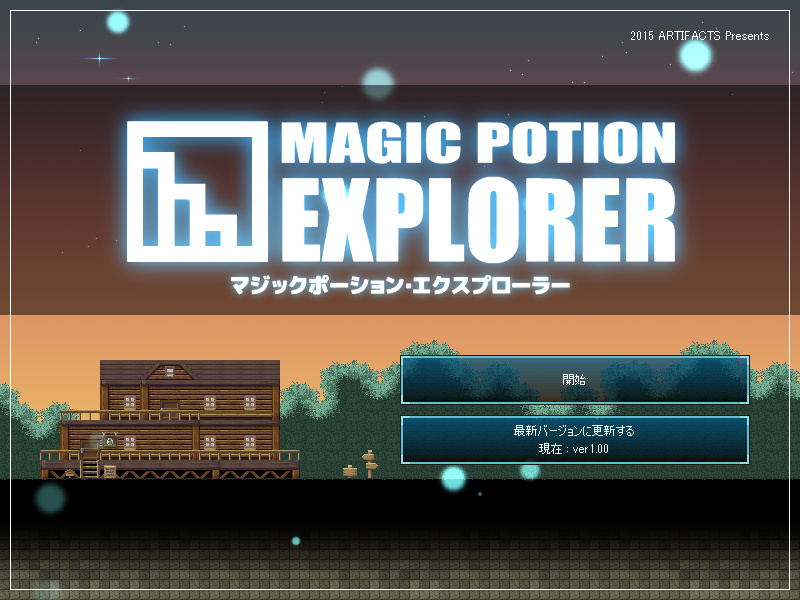
Task: Click the wooden signpost with arrow signs
Action: tap(369, 463)
